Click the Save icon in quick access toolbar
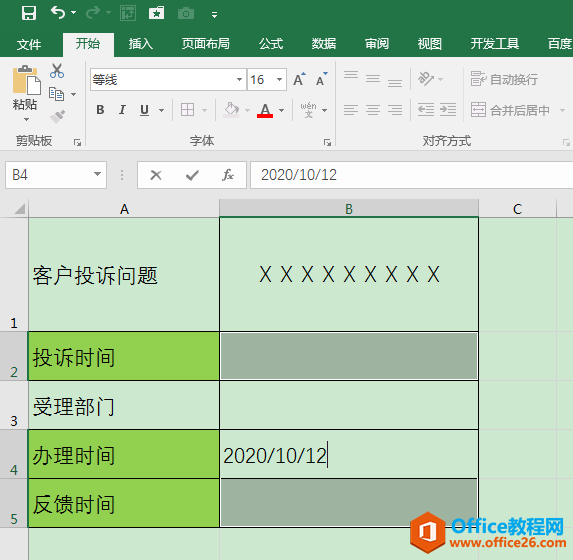 click(29, 14)
